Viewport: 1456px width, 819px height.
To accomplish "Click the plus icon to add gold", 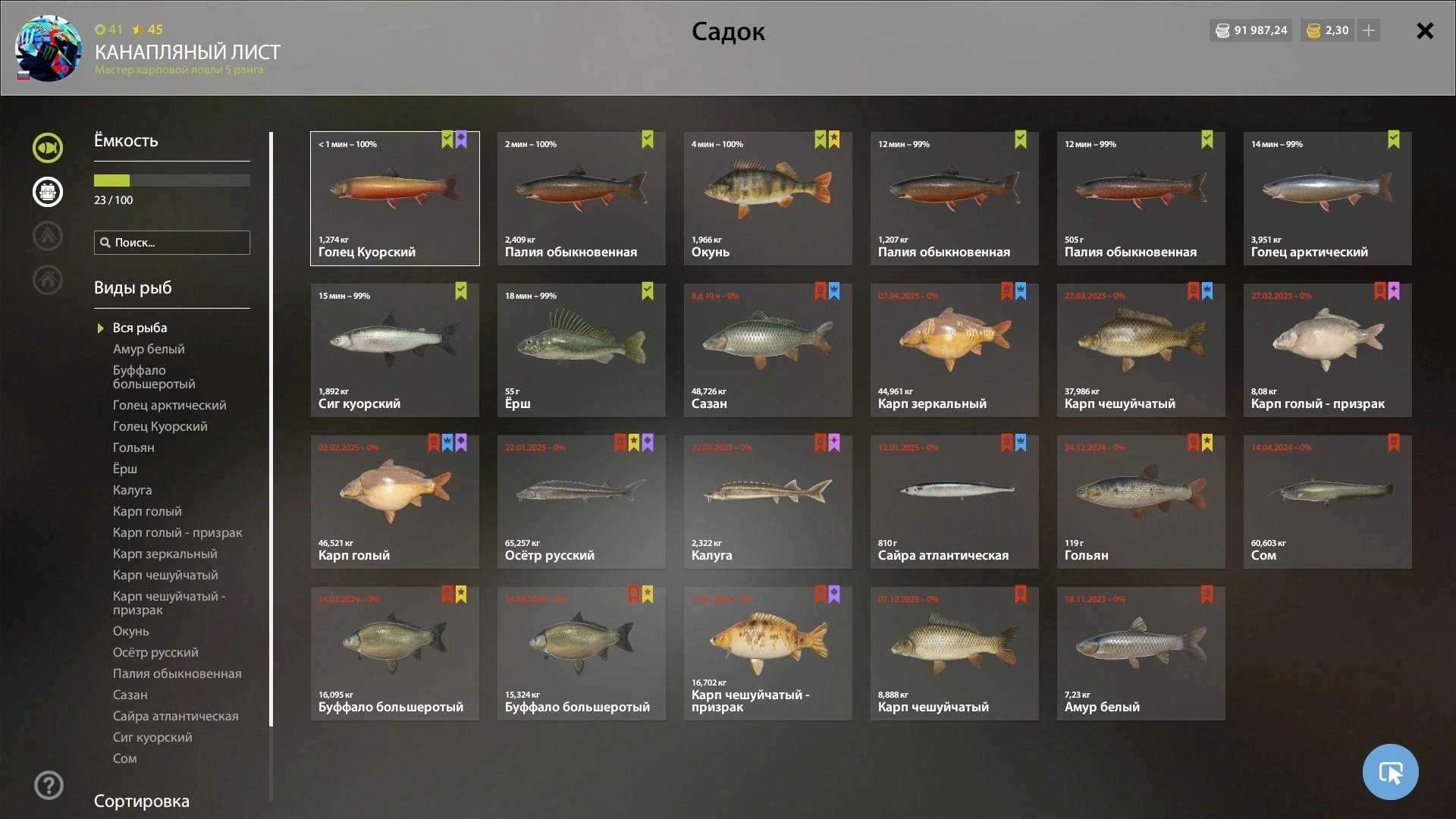I will click(1369, 30).
